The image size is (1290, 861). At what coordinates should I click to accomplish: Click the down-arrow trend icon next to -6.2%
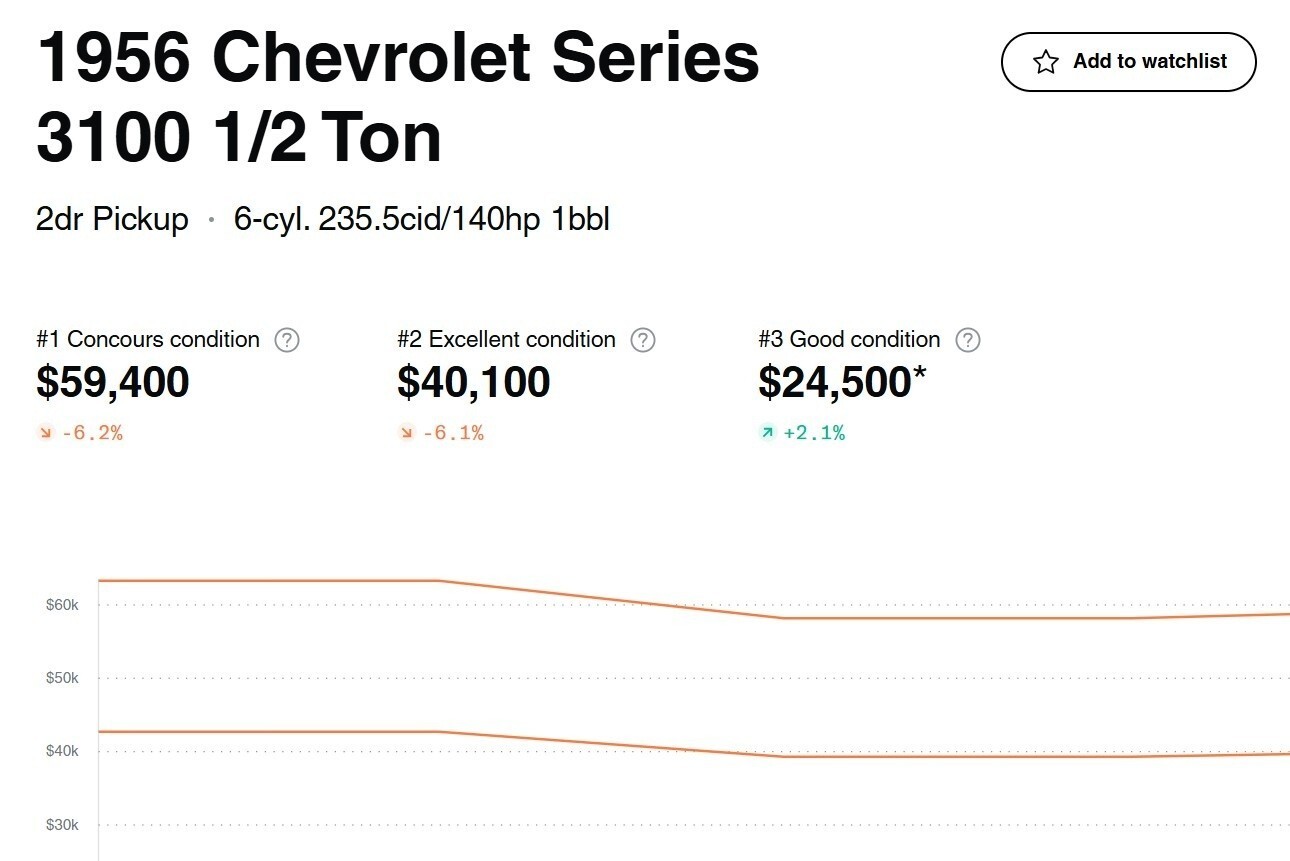[45, 433]
